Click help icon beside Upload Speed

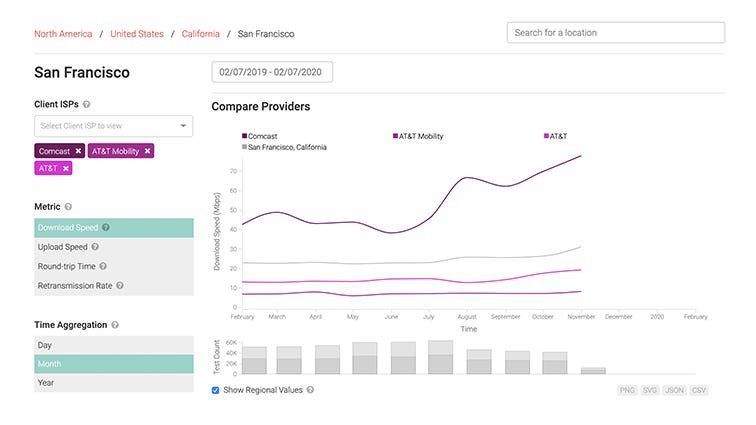(95, 247)
